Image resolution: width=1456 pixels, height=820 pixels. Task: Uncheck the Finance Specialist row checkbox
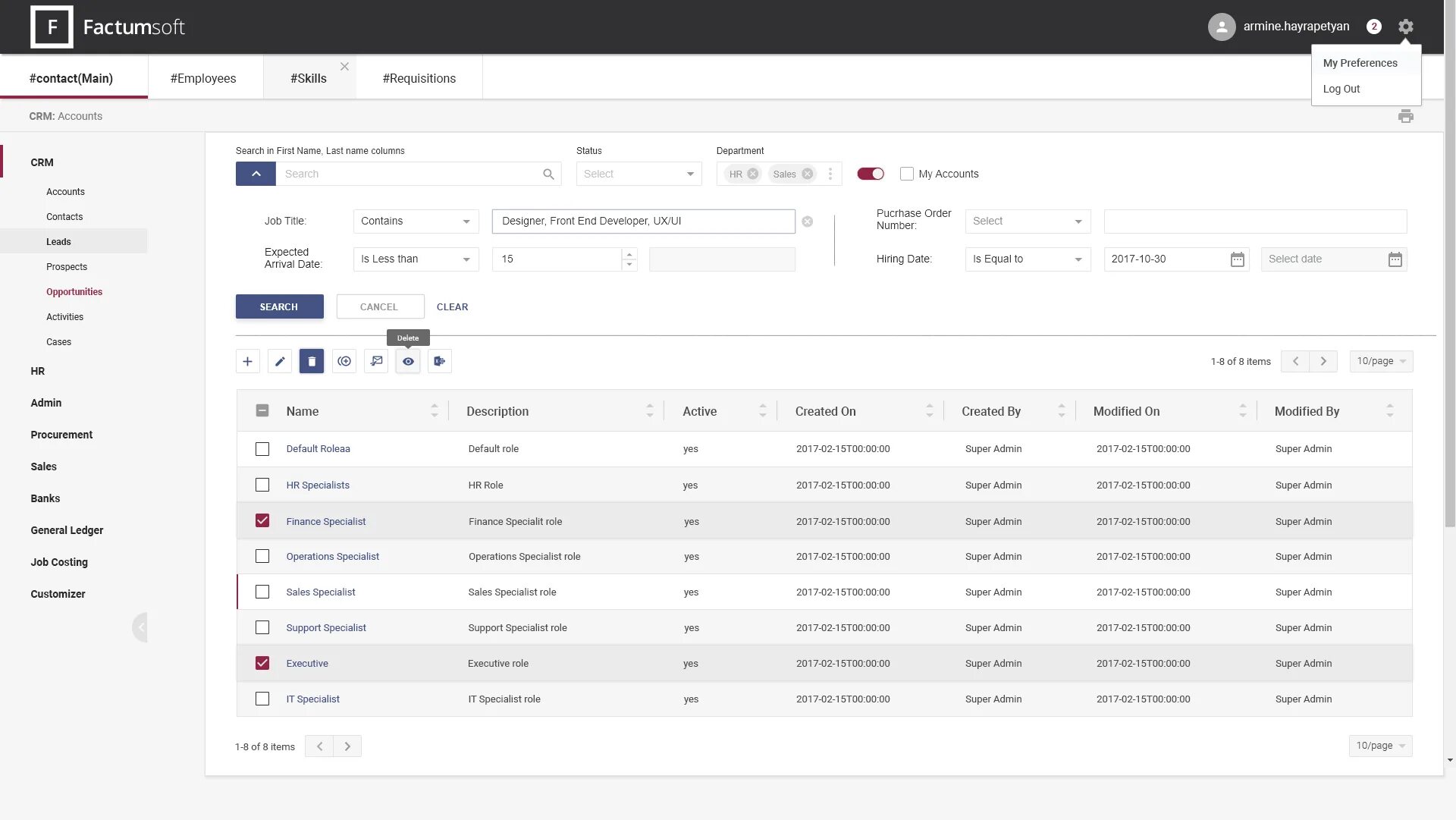(x=262, y=521)
